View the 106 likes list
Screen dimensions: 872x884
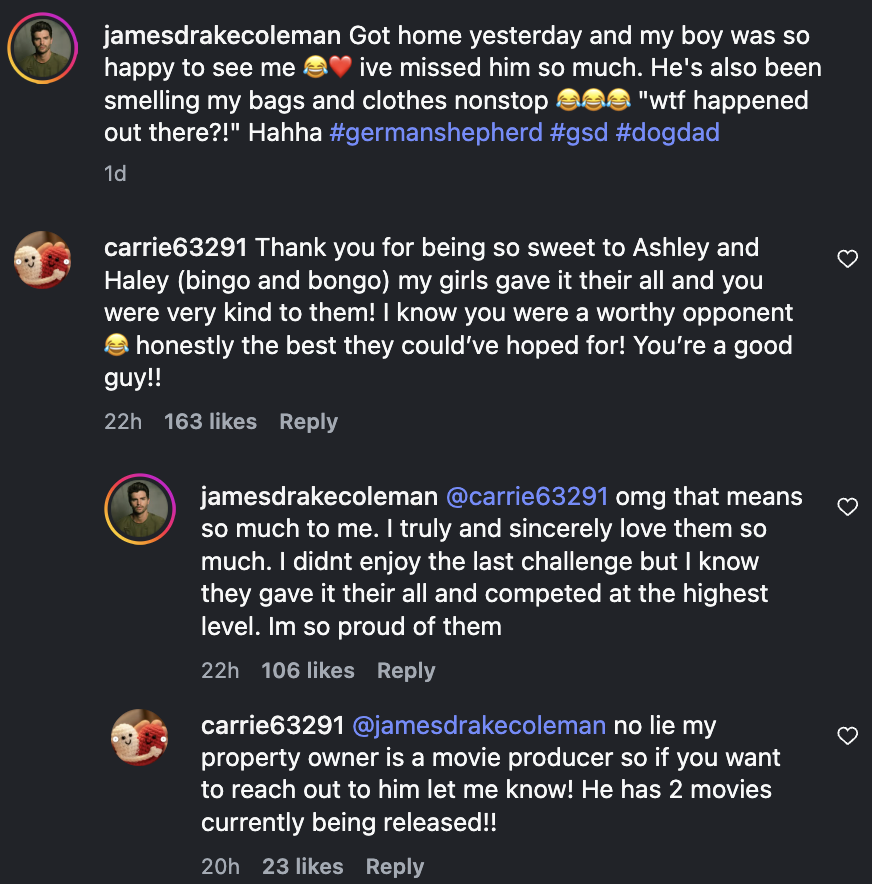[308, 670]
